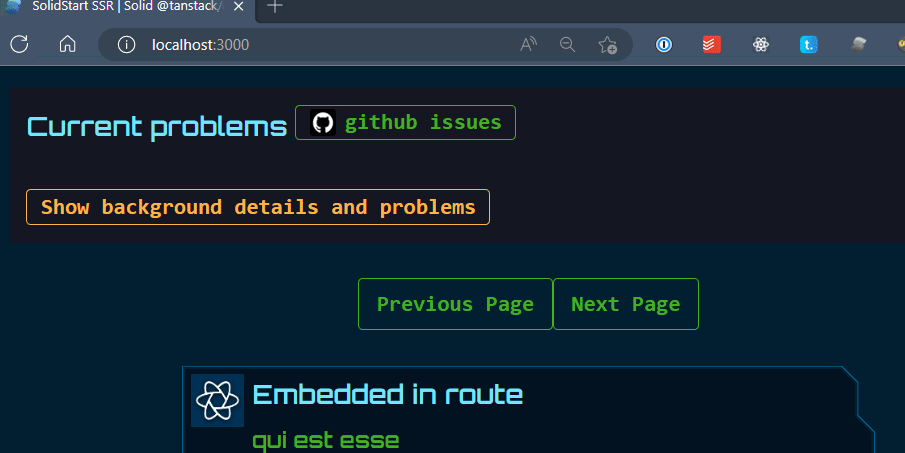Click the zoom out magnifier icon
This screenshot has width=905, height=453.
point(567,44)
